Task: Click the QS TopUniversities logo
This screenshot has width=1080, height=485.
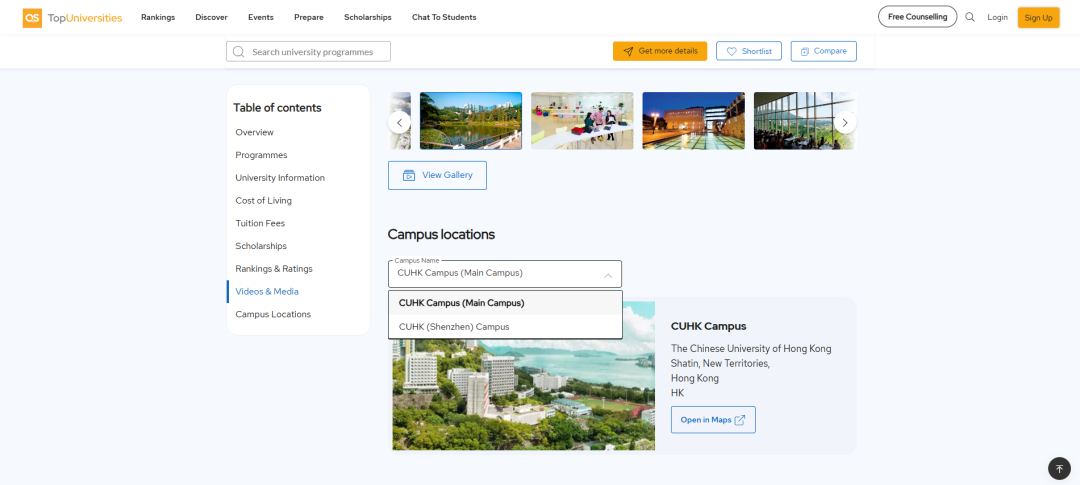Action: pos(72,17)
